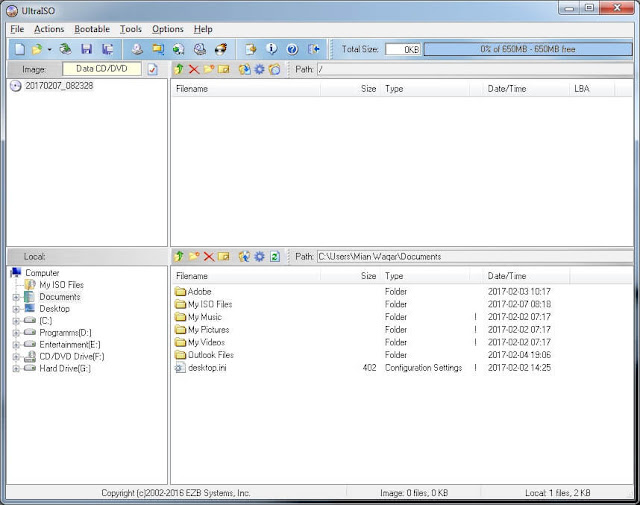Expand the Programms(D:) drive node
The height and width of the screenshot is (505, 640).
tap(16, 333)
